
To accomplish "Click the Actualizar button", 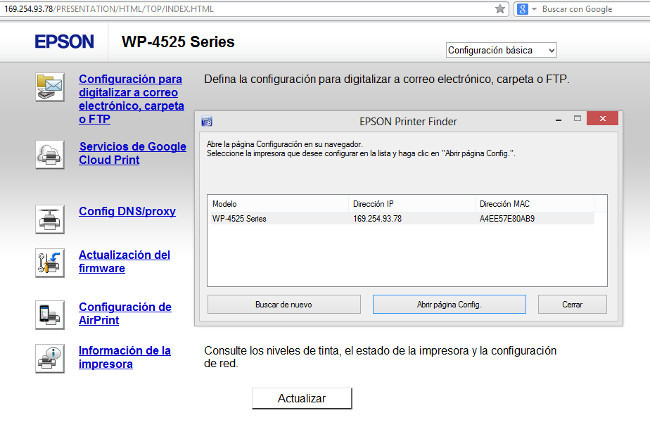I will point(302,398).
